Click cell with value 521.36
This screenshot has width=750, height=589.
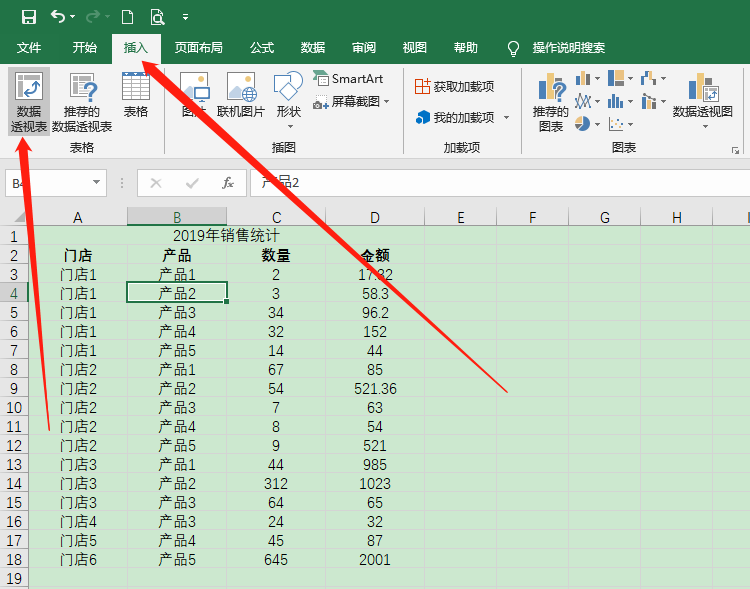click(x=375, y=389)
